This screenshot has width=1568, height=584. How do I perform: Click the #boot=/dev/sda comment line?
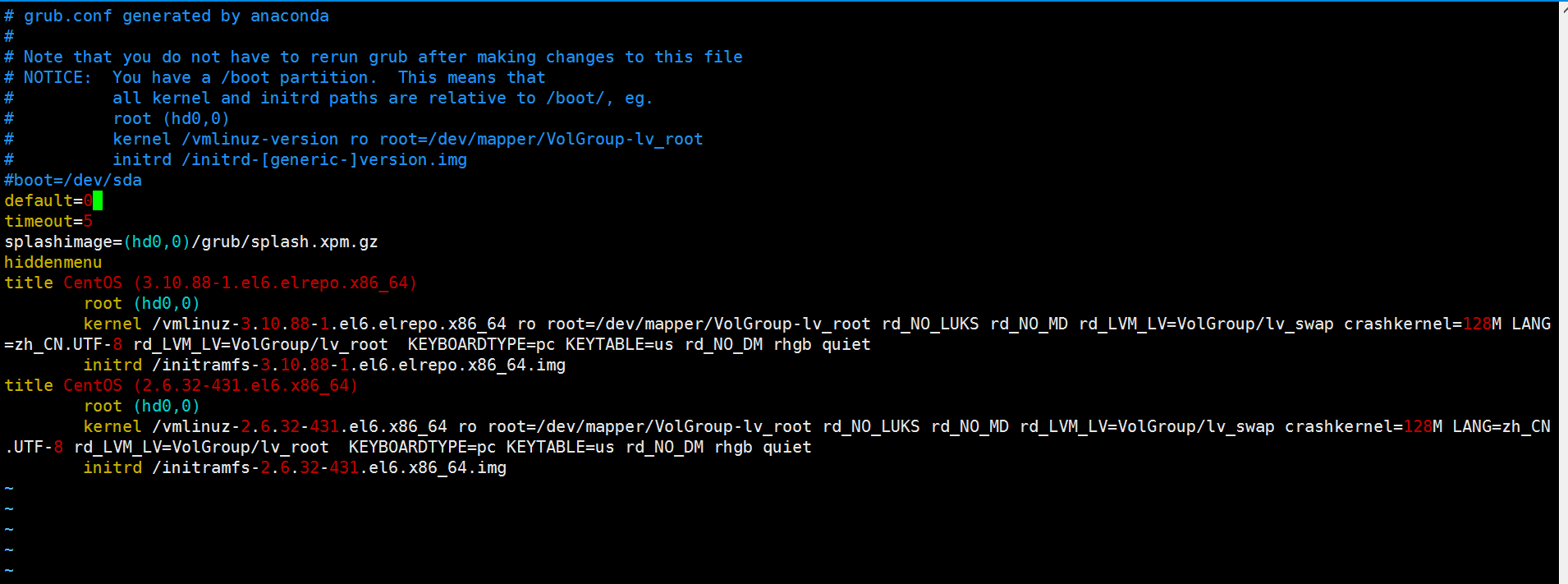click(73, 180)
